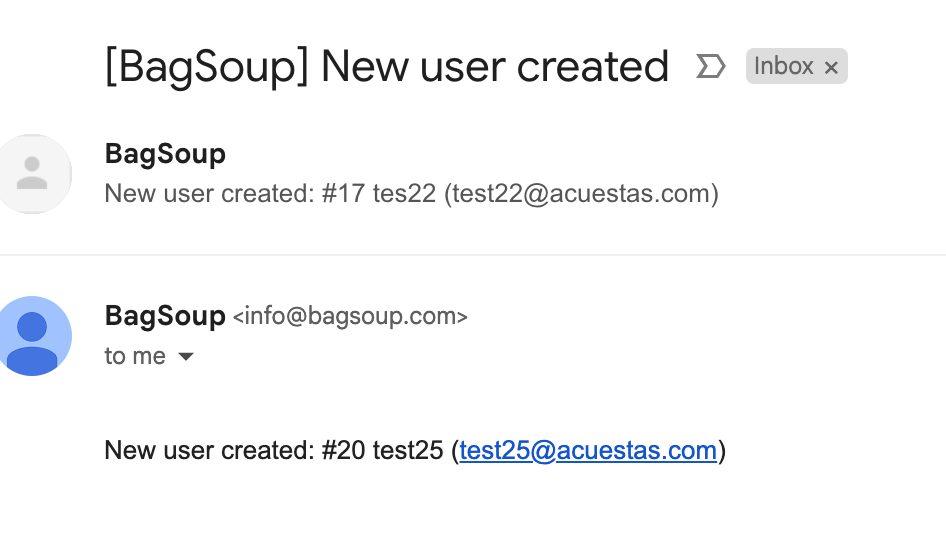Expand the collapsed BagSoup message by sender name
946x558 pixels.
pos(165,154)
